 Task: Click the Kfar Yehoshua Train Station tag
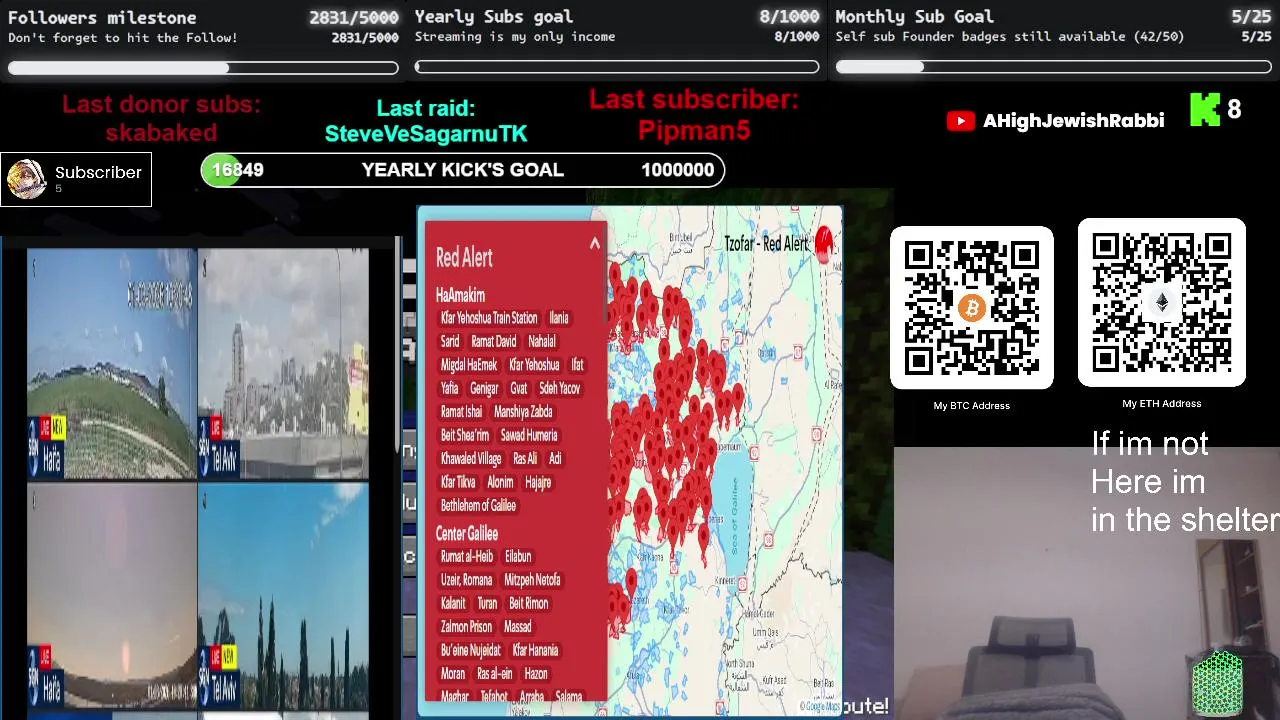489,318
